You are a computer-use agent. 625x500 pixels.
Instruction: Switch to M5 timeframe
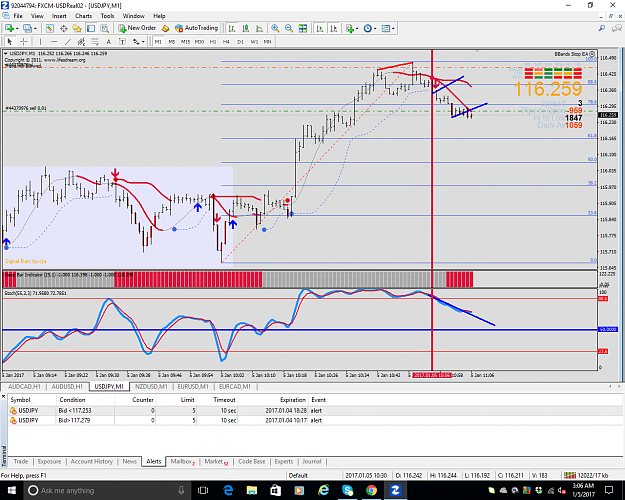click(172, 41)
